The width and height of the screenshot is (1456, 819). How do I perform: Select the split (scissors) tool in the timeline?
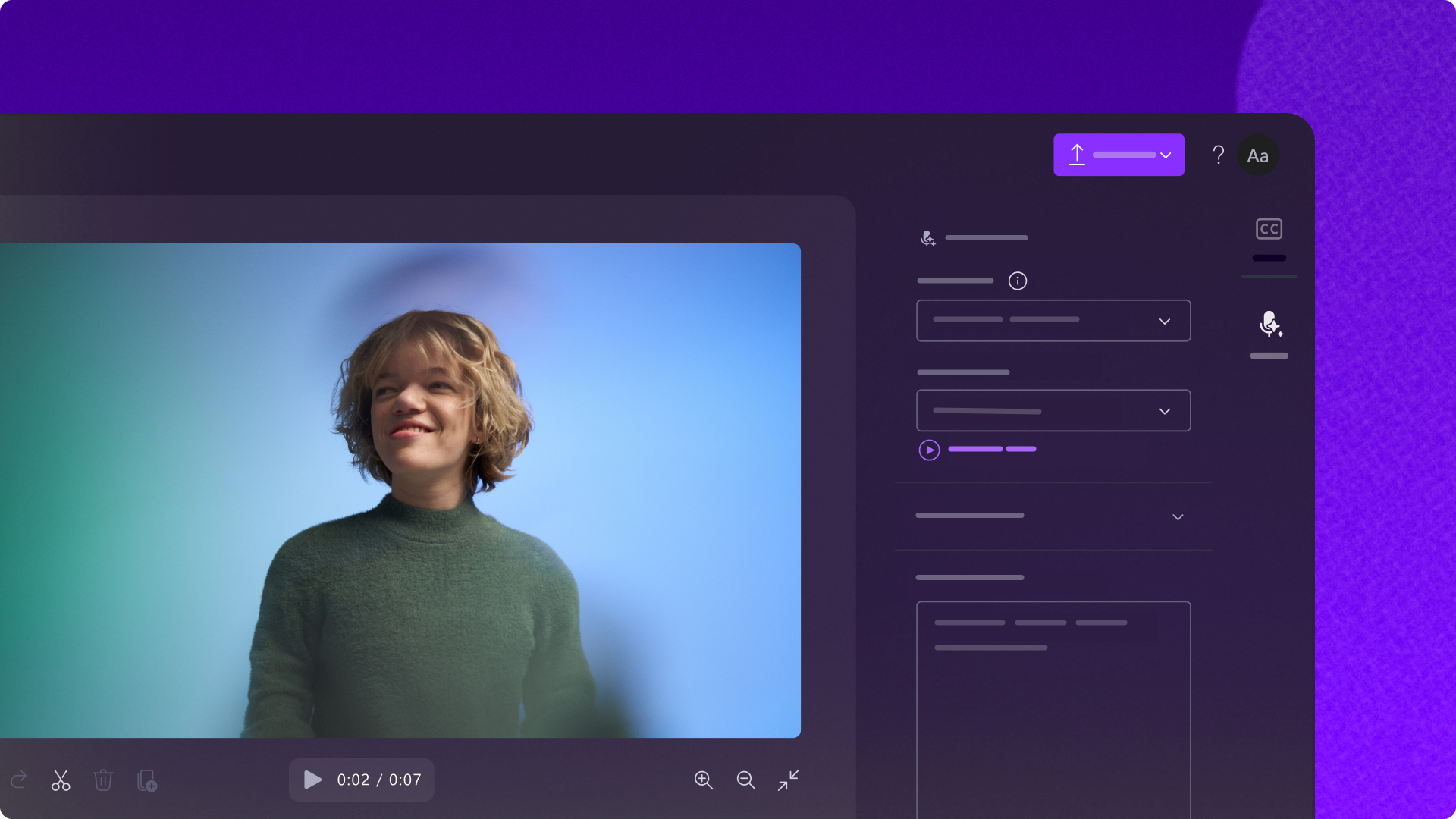coord(61,780)
